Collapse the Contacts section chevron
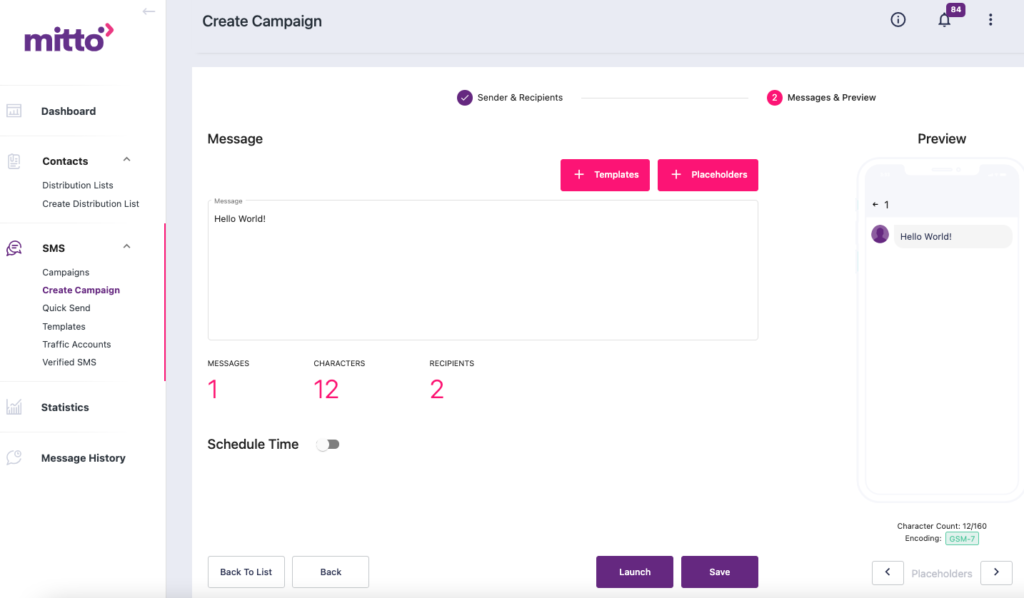 point(126,159)
